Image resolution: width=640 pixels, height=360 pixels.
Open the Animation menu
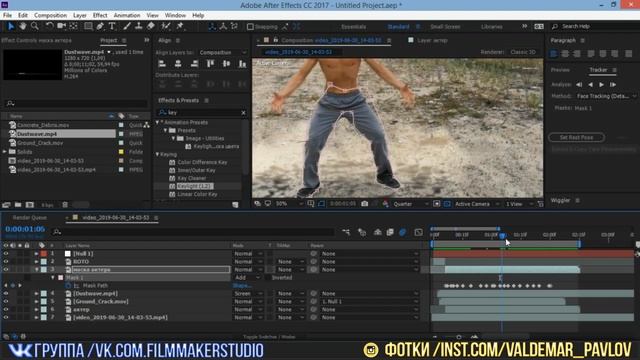pos(127,16)
